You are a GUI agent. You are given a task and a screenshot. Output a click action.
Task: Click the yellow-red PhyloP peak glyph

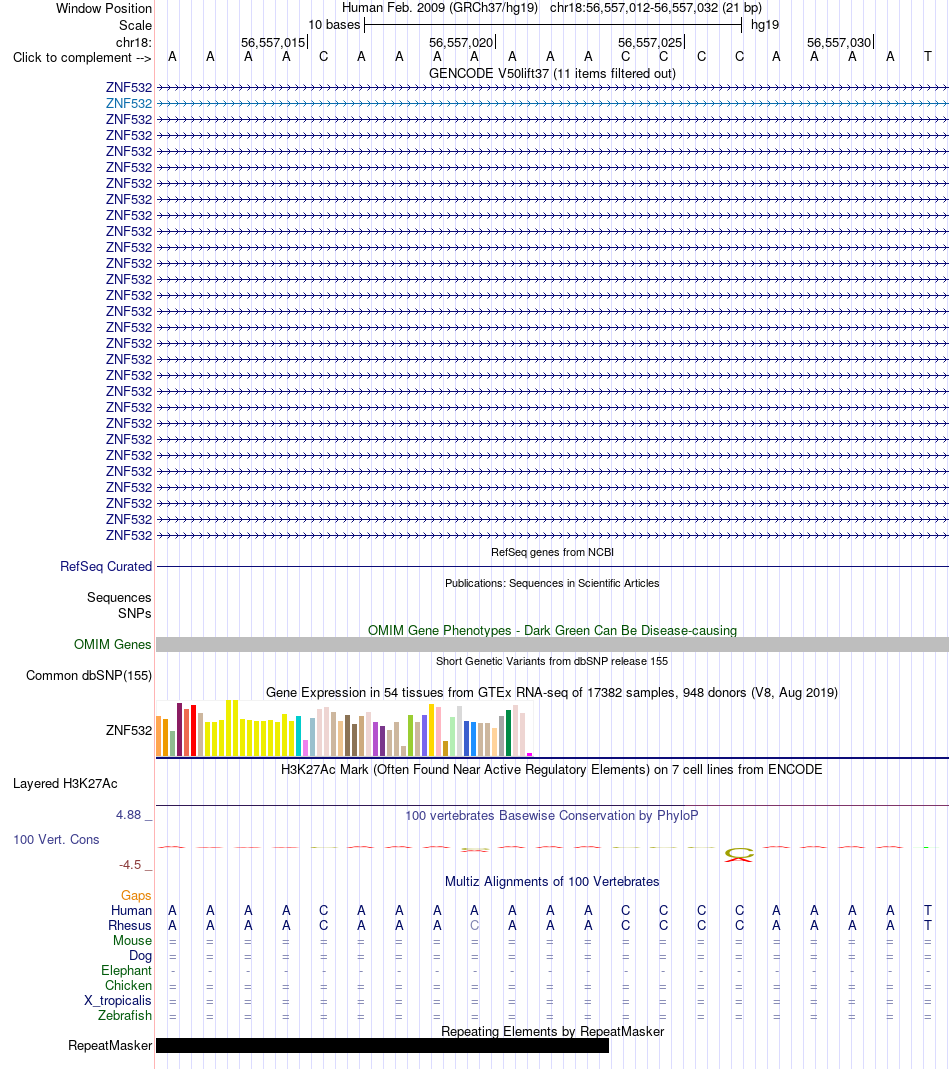coord(739,855)
